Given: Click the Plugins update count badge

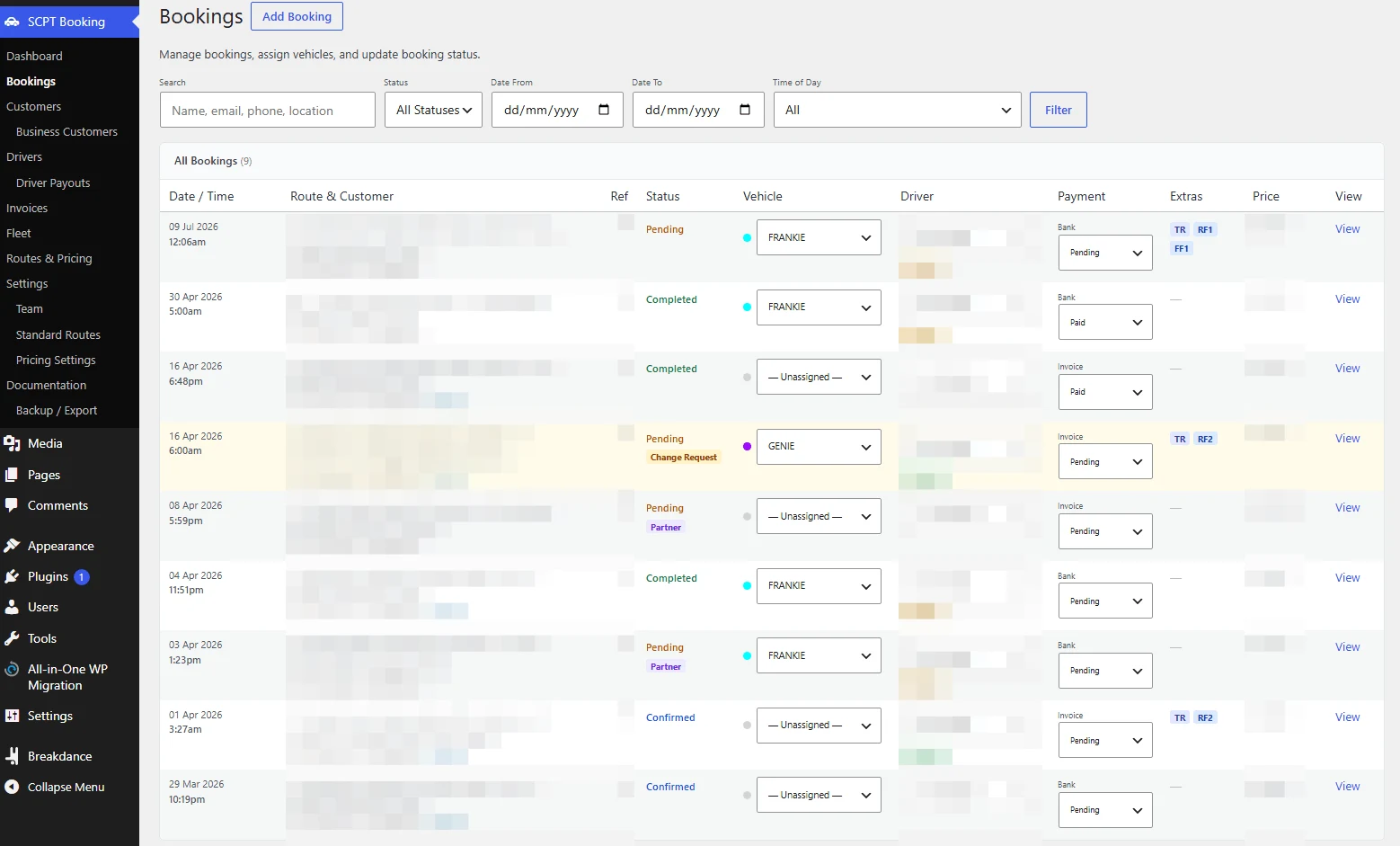Looking at the screenshot, I should pyautogui.click(x=82, y=577).
